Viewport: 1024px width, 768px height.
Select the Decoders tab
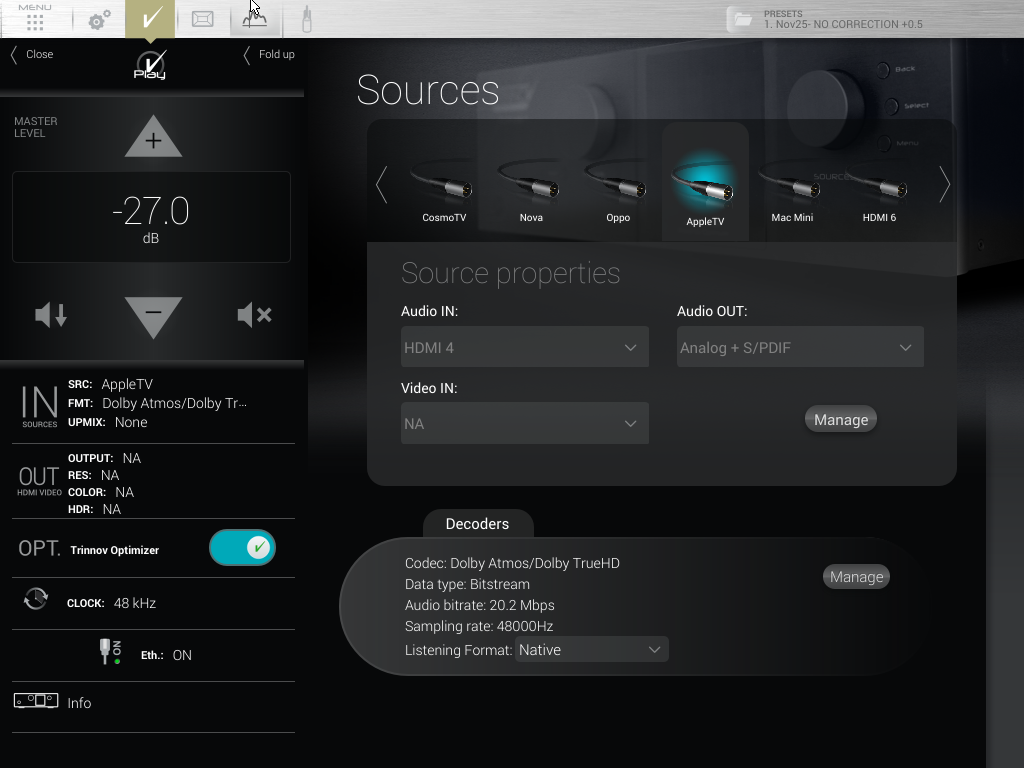(477, 524)
